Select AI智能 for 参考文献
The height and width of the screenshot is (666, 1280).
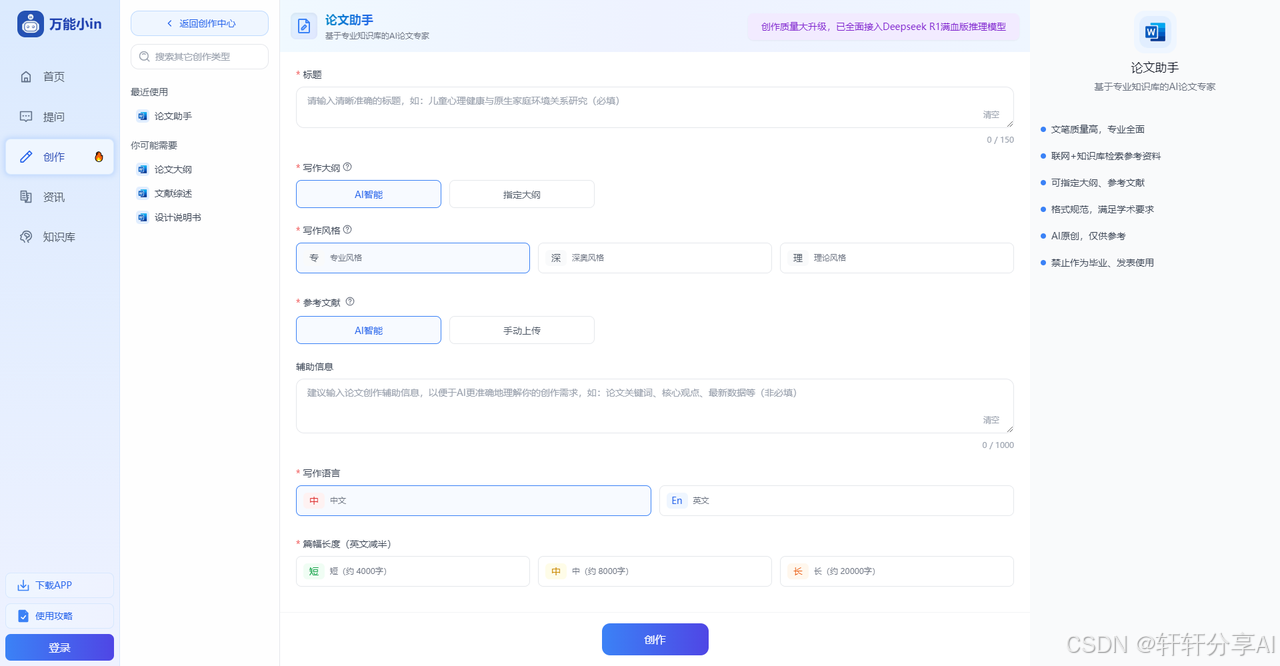[368, 330]
